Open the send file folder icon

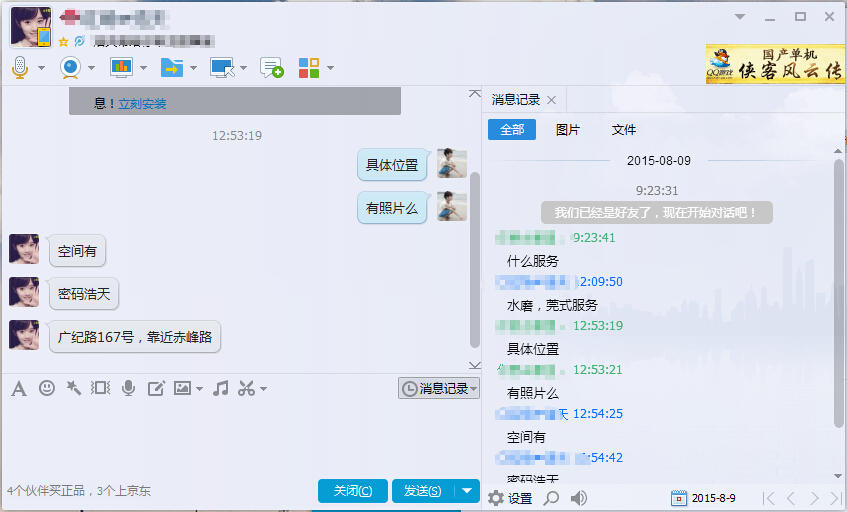(172, 68)
